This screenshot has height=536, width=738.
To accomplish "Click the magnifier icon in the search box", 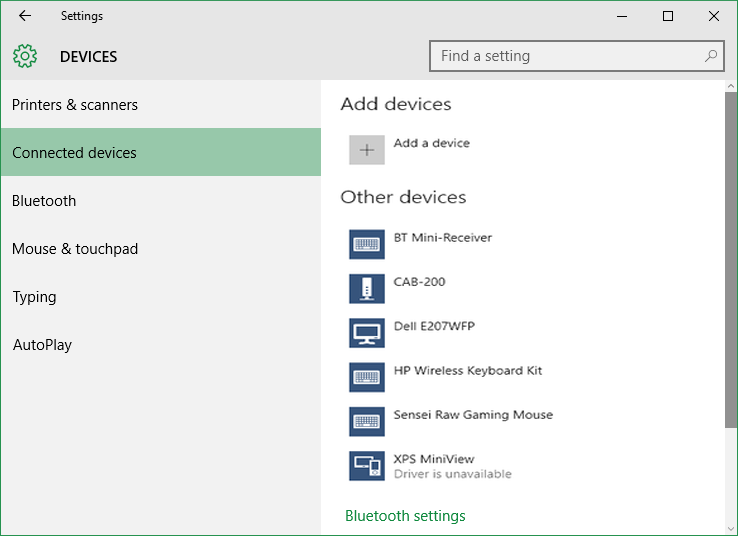I will 711,56.
